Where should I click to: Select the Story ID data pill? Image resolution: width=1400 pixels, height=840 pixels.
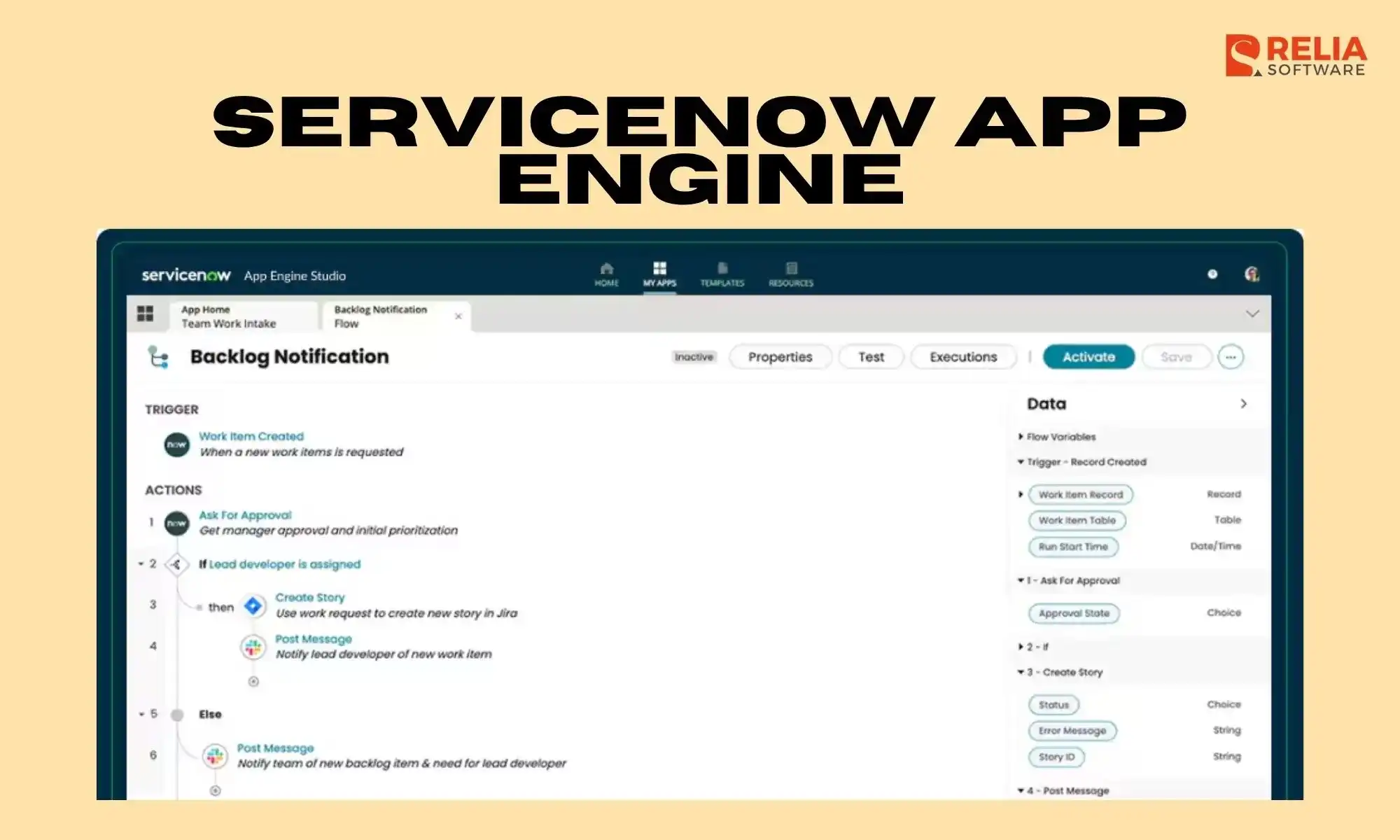coord(1056,757)
